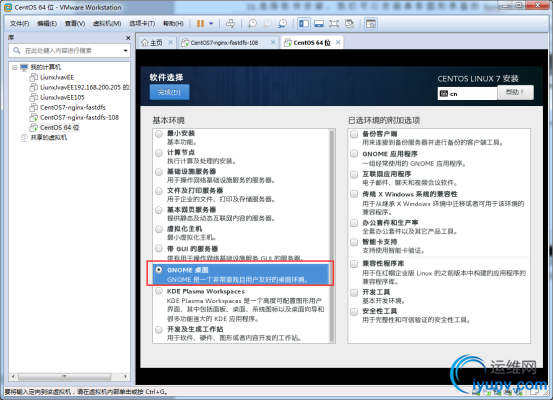The height and width of the screenshot is (401, 553).
Task: Open the 虚拟机(M) menu
Action: click(107, 24)
